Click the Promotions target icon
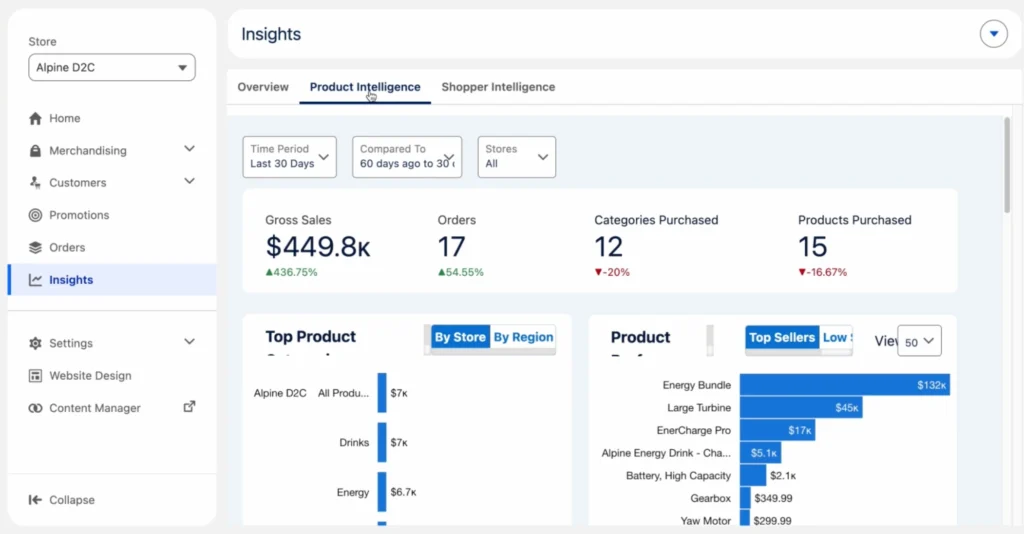1024x534 pixels. point(35,215)
